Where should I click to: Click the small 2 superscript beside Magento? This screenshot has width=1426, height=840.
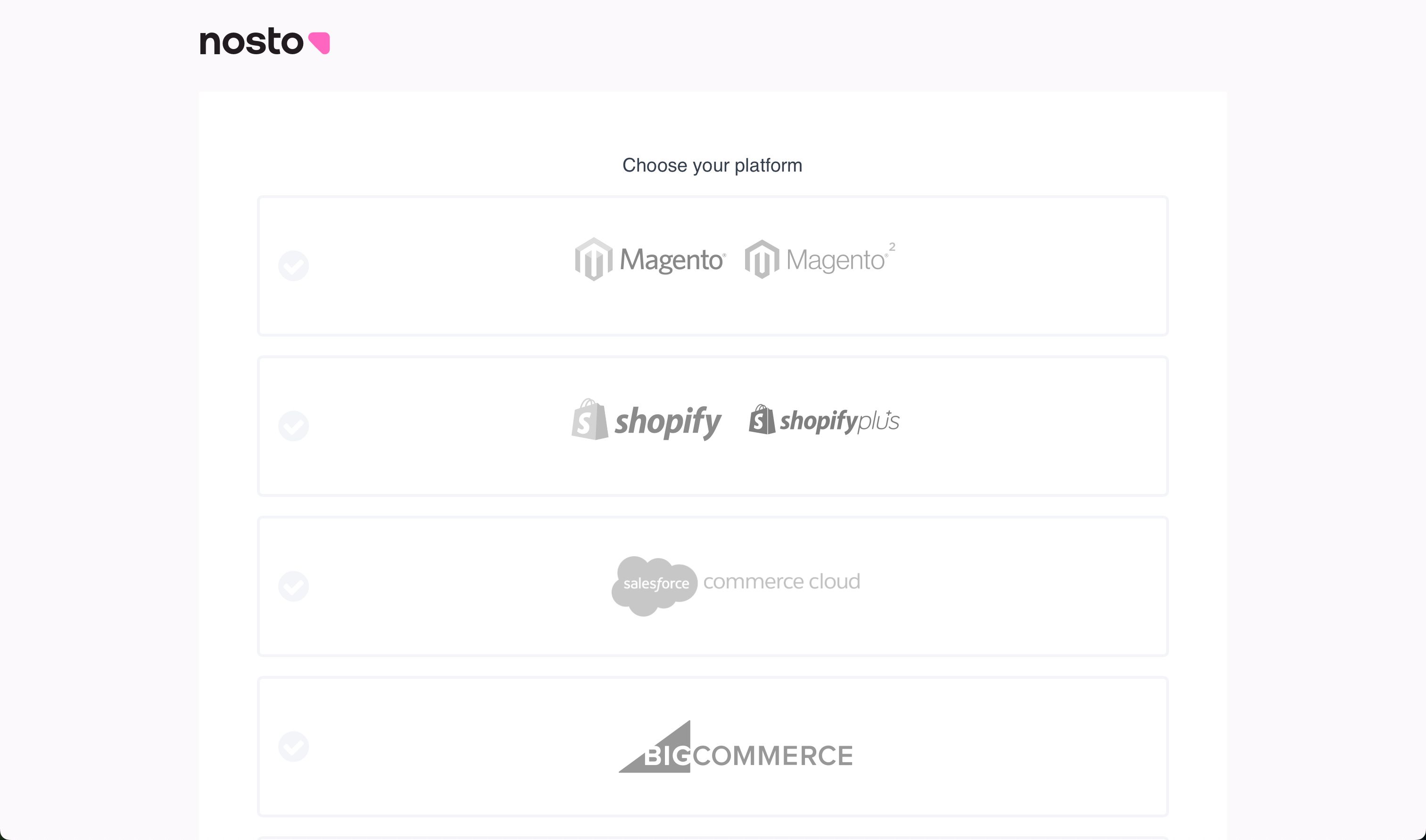point(892,247)
